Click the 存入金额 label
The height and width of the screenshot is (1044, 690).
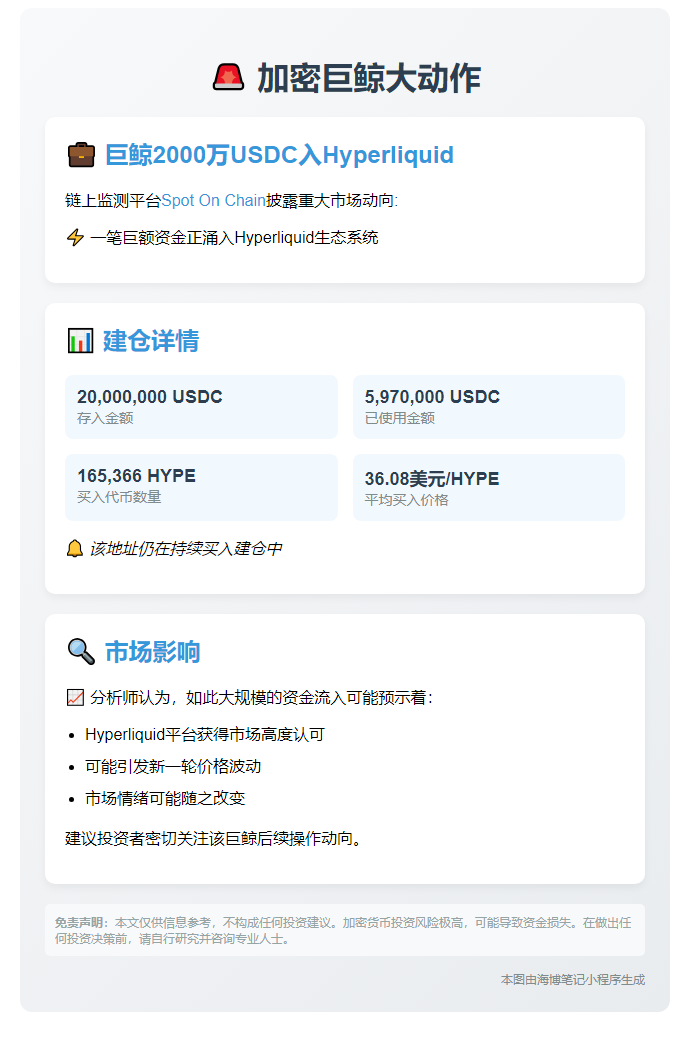tap(105, 418)
